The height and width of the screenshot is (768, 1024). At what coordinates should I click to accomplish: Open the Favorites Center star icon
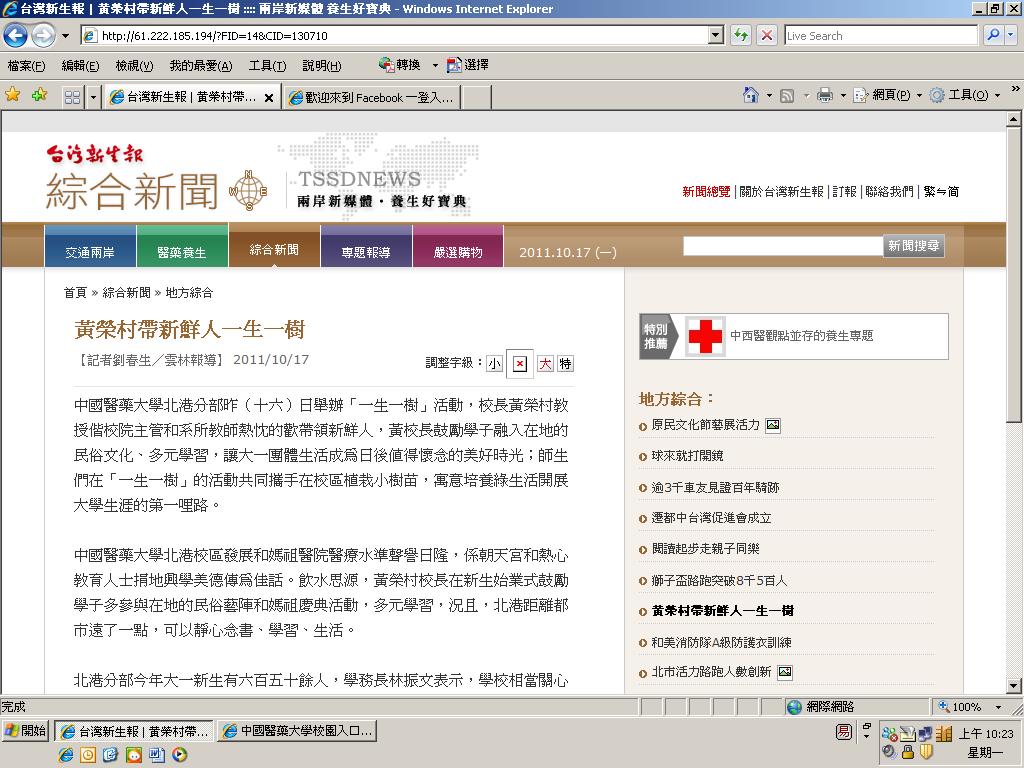[x=12, y=95]
